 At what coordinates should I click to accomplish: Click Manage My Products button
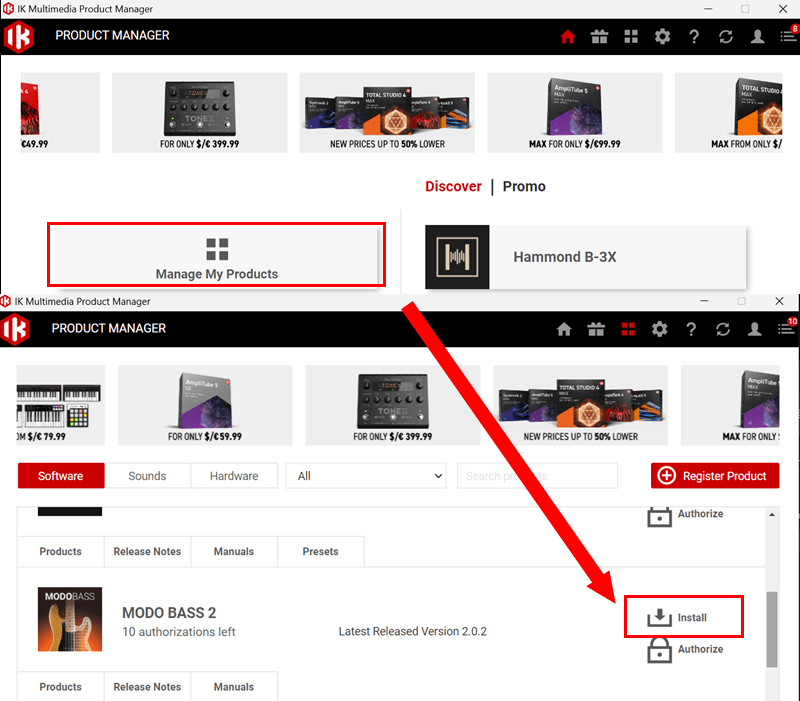216,254
